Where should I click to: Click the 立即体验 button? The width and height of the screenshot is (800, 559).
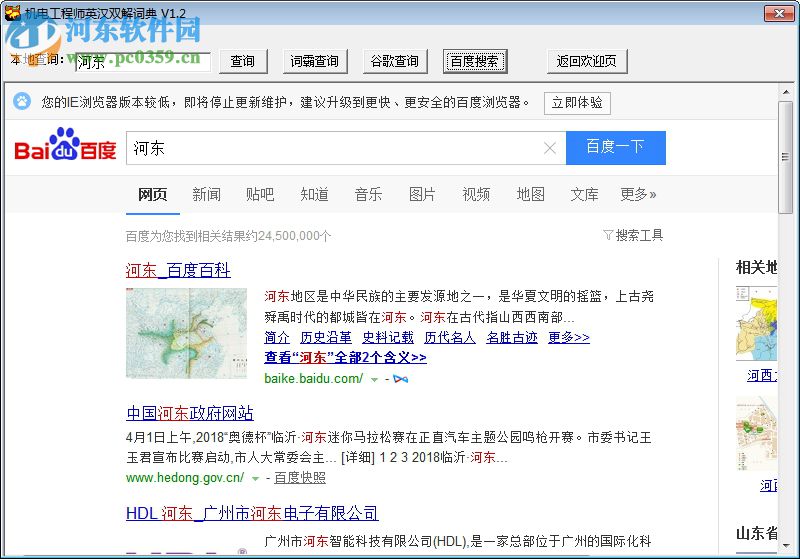(577, 103)
